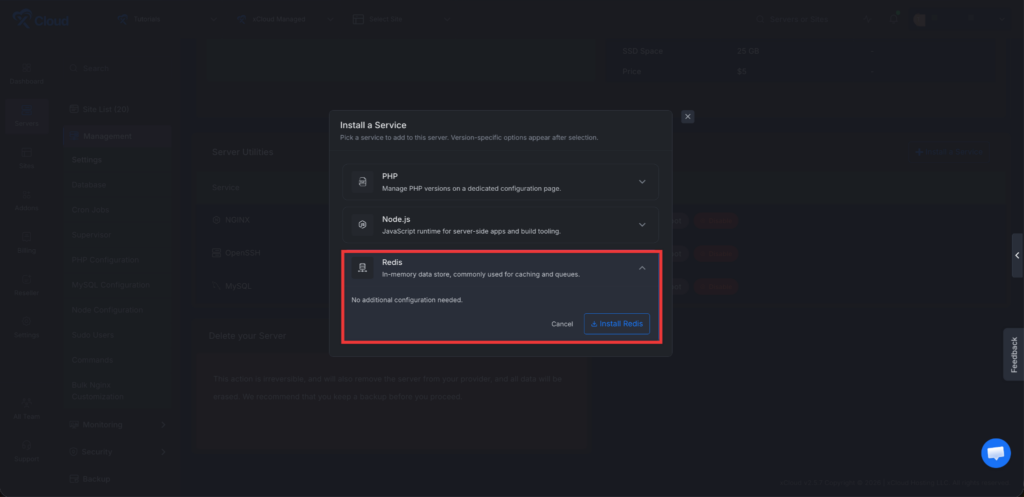Screen dimensions: 1024x497
Task: Open Sudo Users
Action: coord(93,334)
